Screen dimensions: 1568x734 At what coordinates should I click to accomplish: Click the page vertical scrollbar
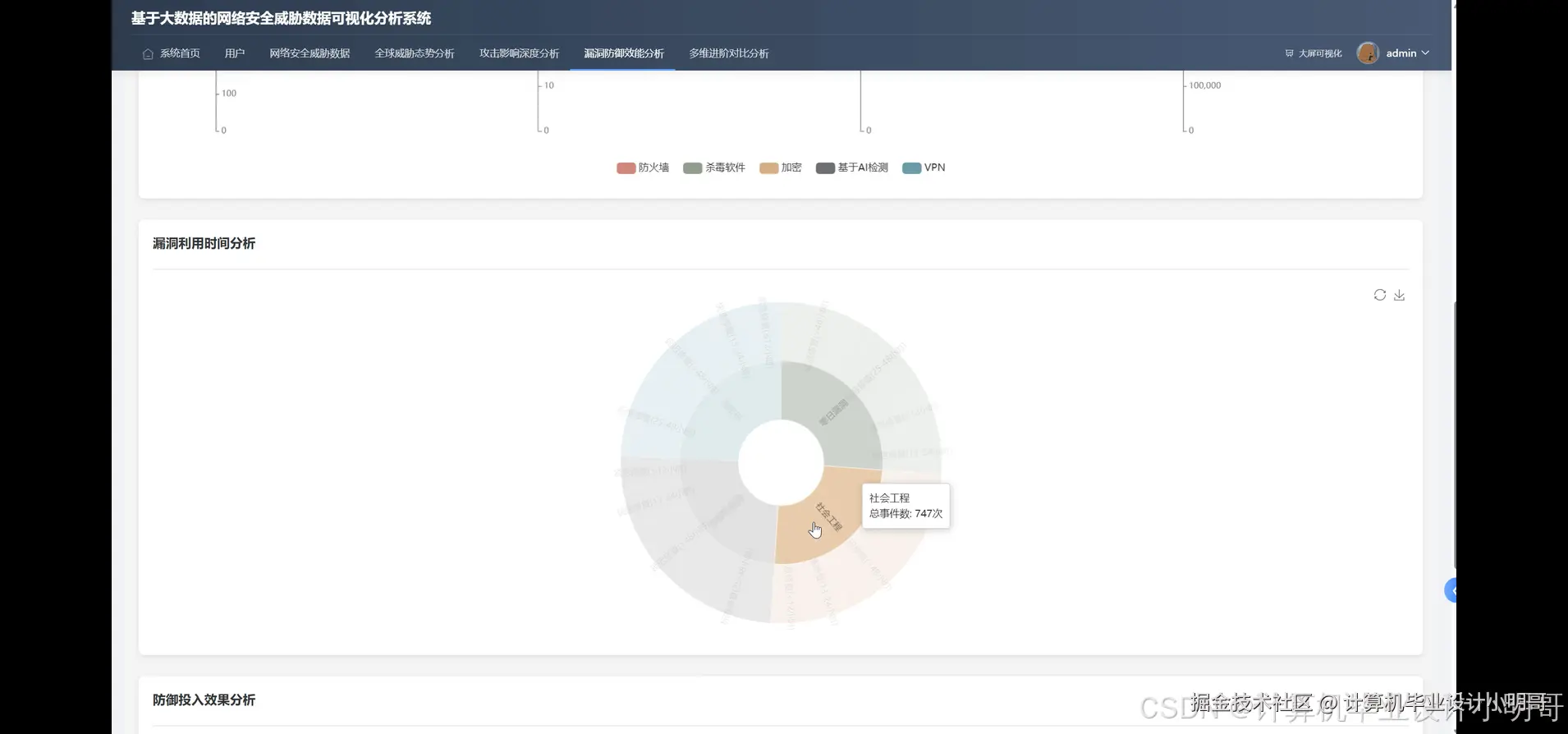1454,435
